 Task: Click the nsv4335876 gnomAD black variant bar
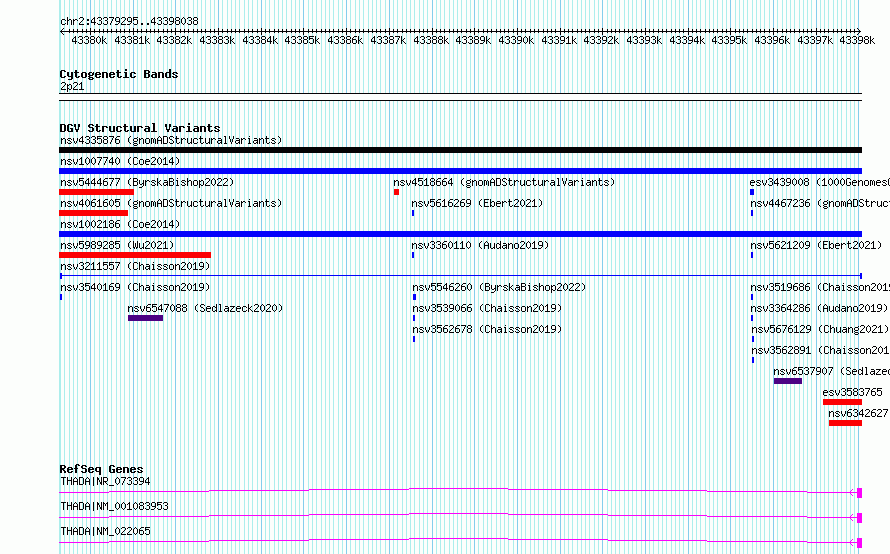click(x=460, y=150)
